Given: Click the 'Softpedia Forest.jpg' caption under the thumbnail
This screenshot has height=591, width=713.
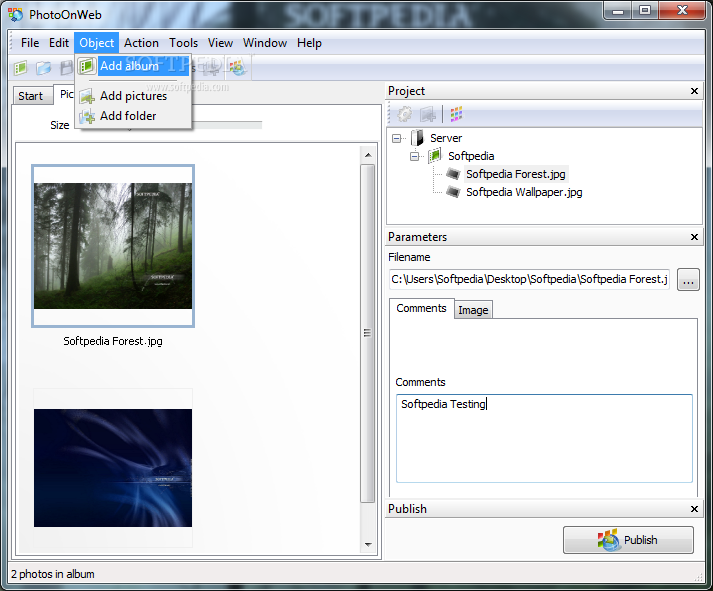Looking at the screenshot, I should (x=113, y=341).
